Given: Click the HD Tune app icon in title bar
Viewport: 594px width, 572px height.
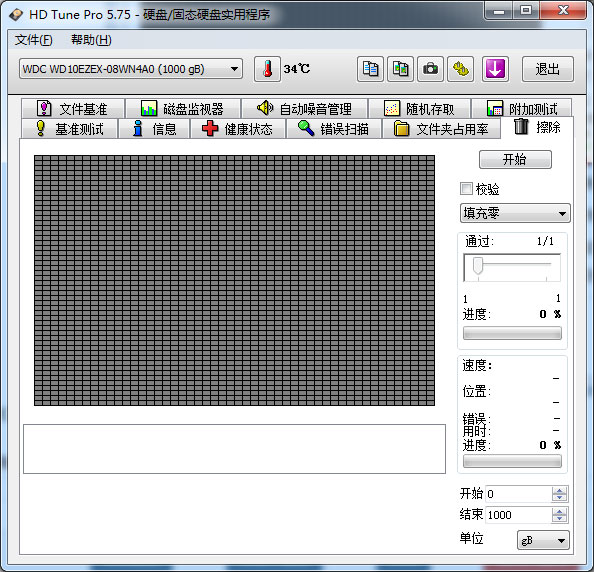Looking at the screenshot, I should pyautogui.click(x=16, y=14).
